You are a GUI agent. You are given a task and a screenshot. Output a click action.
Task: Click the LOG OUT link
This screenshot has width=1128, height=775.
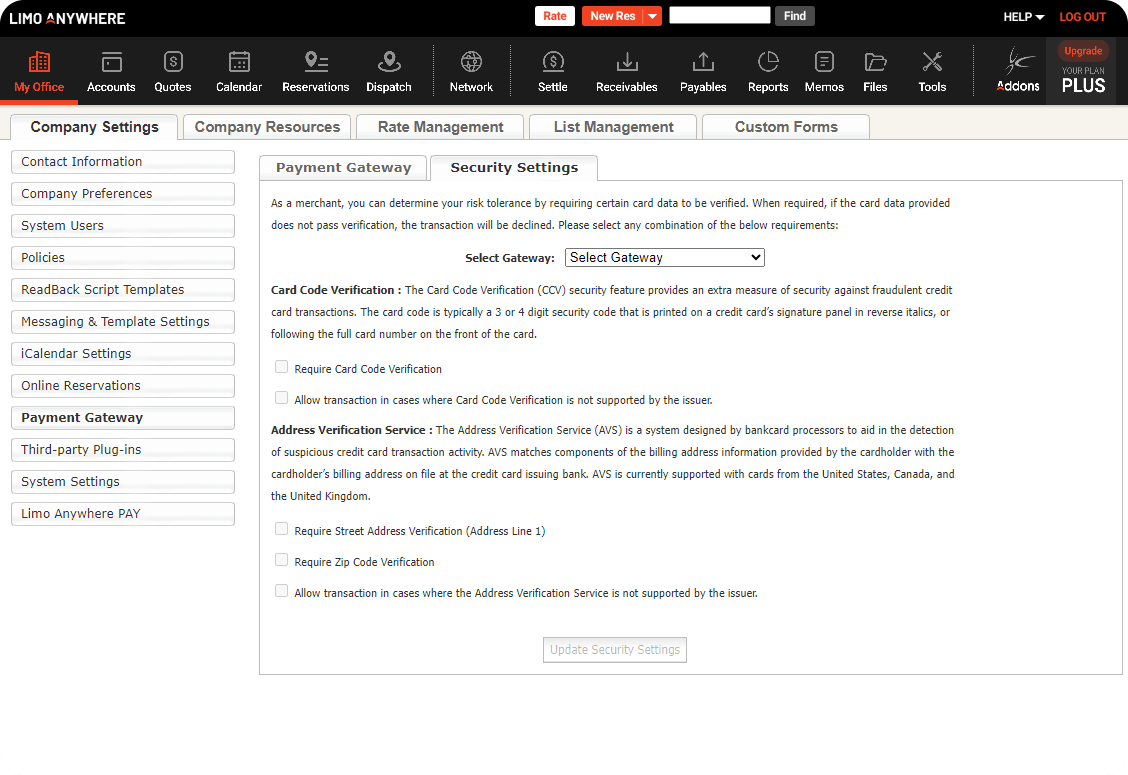(x=1082, y=17)
